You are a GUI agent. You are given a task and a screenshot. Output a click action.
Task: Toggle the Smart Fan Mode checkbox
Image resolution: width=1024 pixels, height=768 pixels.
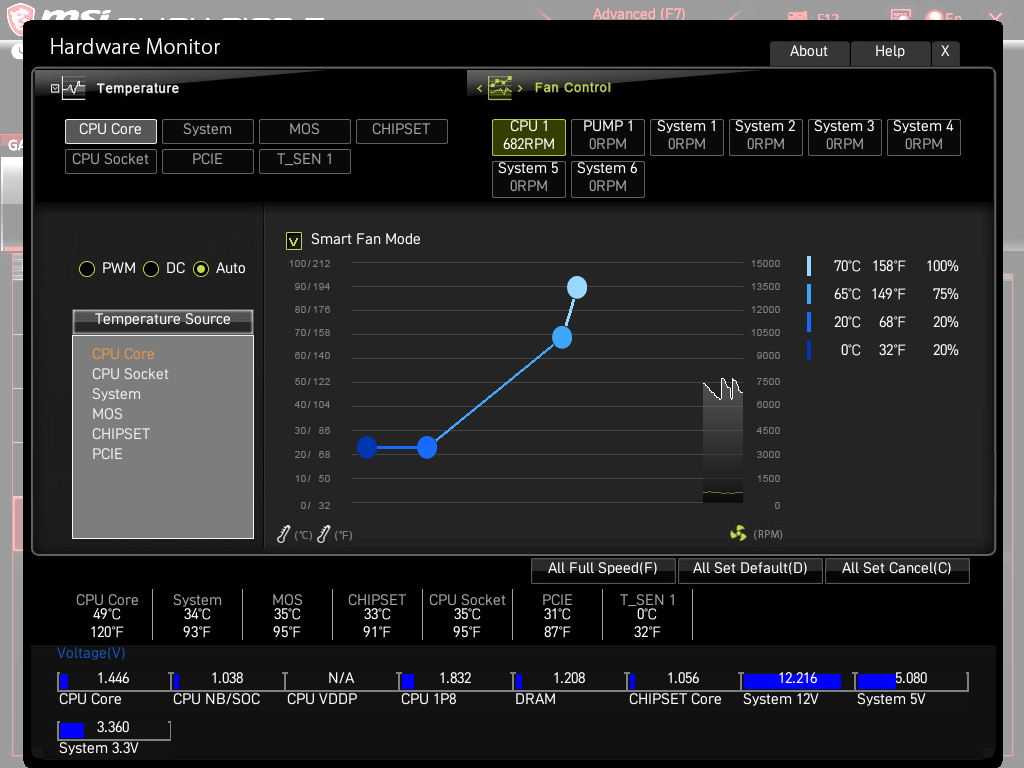(293, 241)
